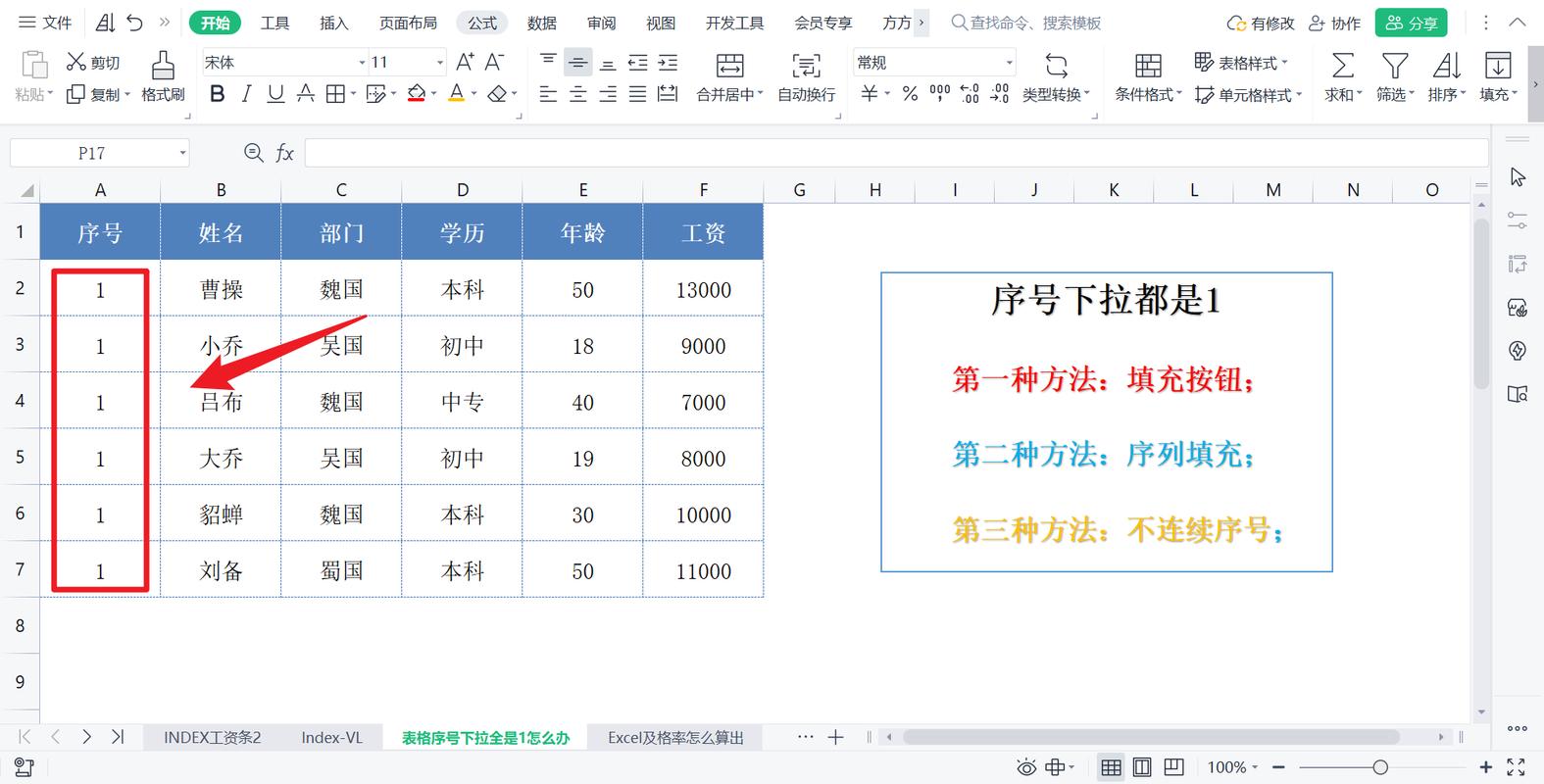Screen dimensions: 1544x784
Task: Toggle align left icon
Action: coord(548,94)
